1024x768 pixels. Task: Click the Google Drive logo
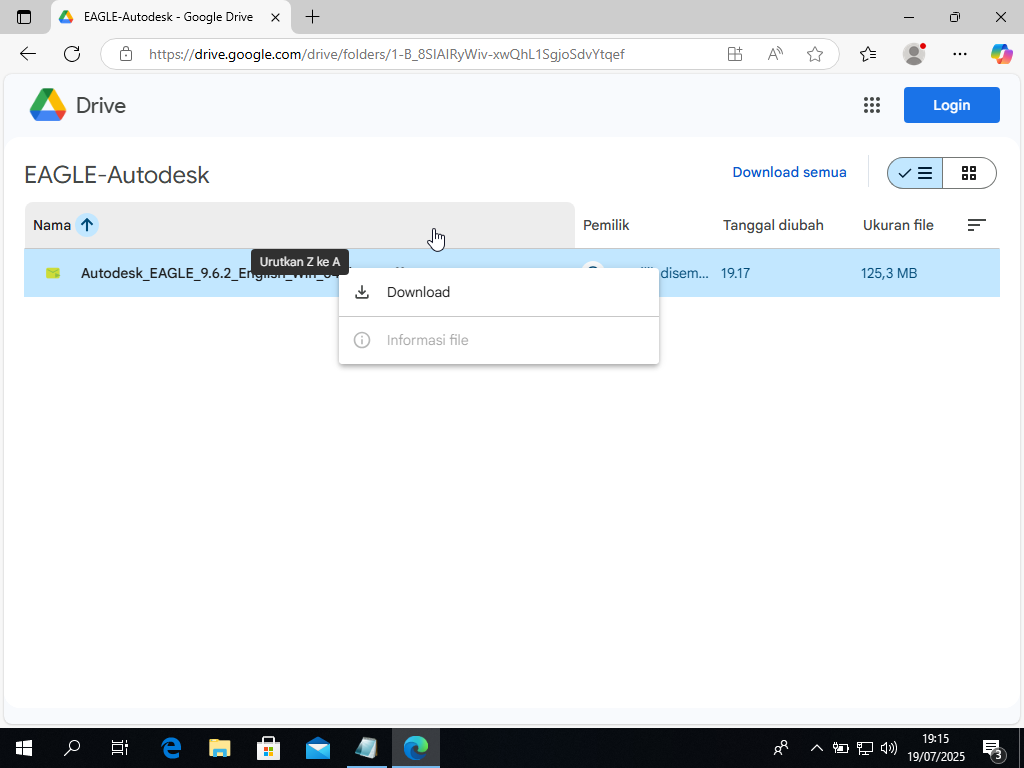(48, 105)
